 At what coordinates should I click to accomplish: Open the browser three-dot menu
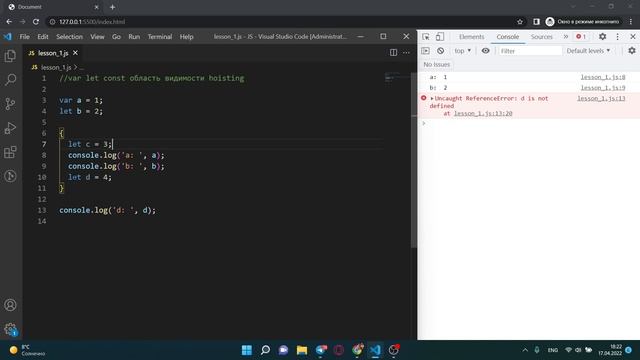tap(631, 22)
